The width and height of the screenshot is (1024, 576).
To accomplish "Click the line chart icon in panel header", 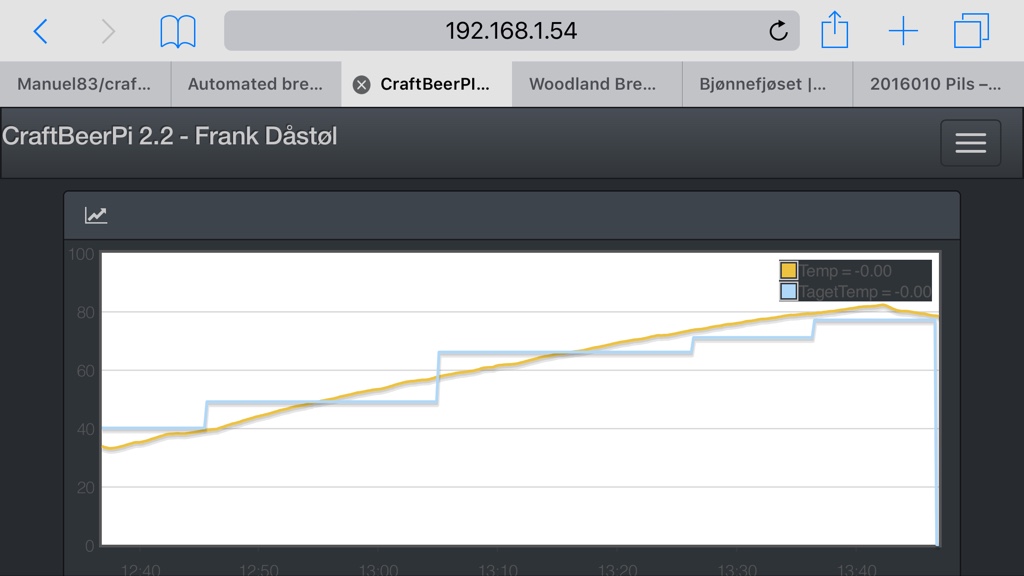I will tap(96, 215).
